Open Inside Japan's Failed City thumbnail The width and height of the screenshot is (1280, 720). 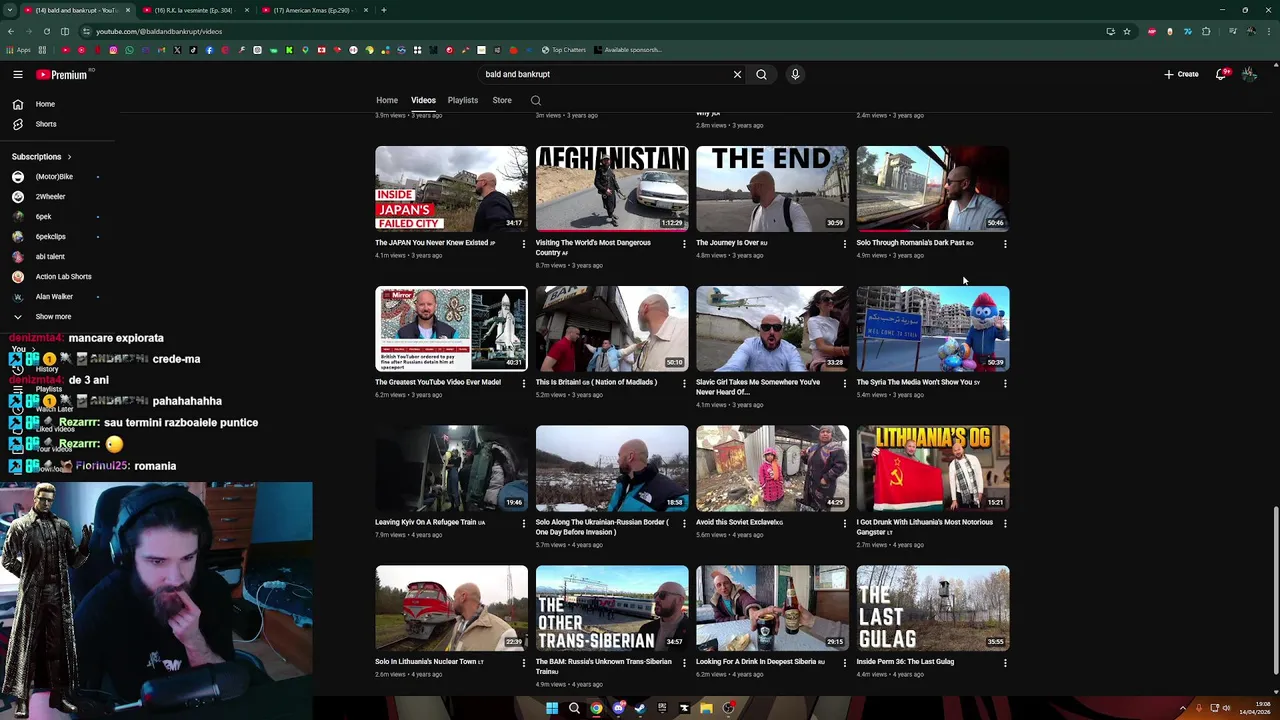451,189
